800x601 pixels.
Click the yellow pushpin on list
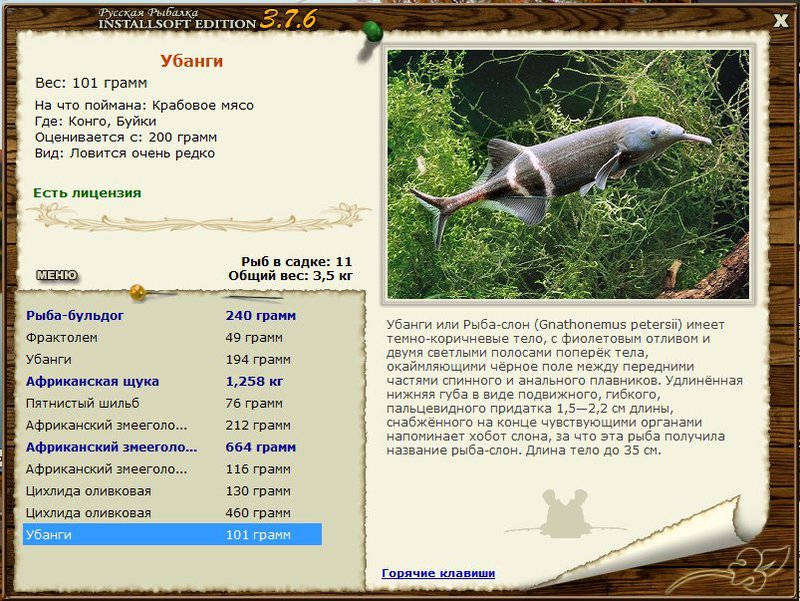(138, 292)
